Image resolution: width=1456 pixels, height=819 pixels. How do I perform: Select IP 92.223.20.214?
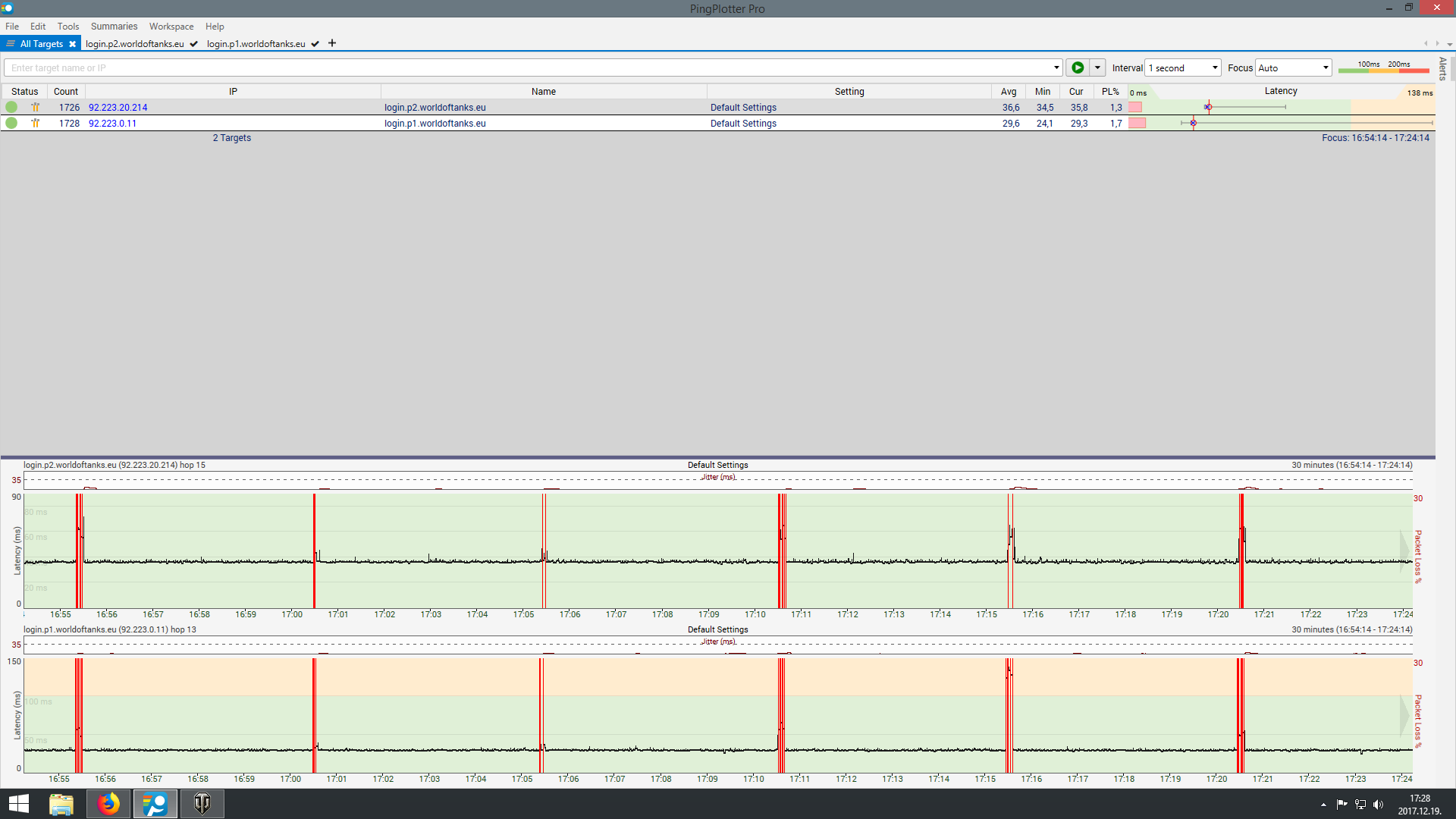(118, 108)
